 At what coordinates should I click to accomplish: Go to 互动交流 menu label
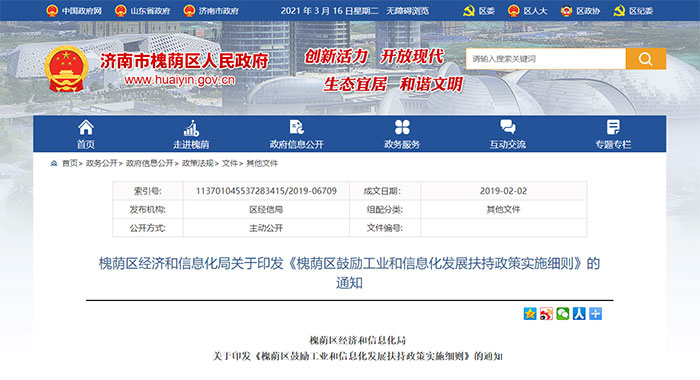coord(508,144)
